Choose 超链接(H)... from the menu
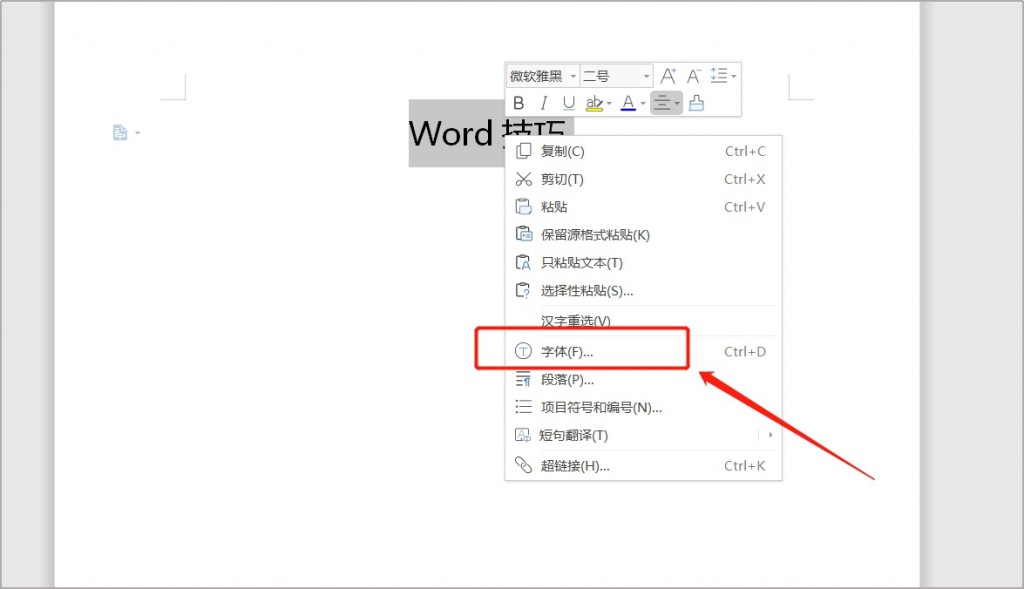Viewport: 1024px width, 589px height. click(643, 466)
